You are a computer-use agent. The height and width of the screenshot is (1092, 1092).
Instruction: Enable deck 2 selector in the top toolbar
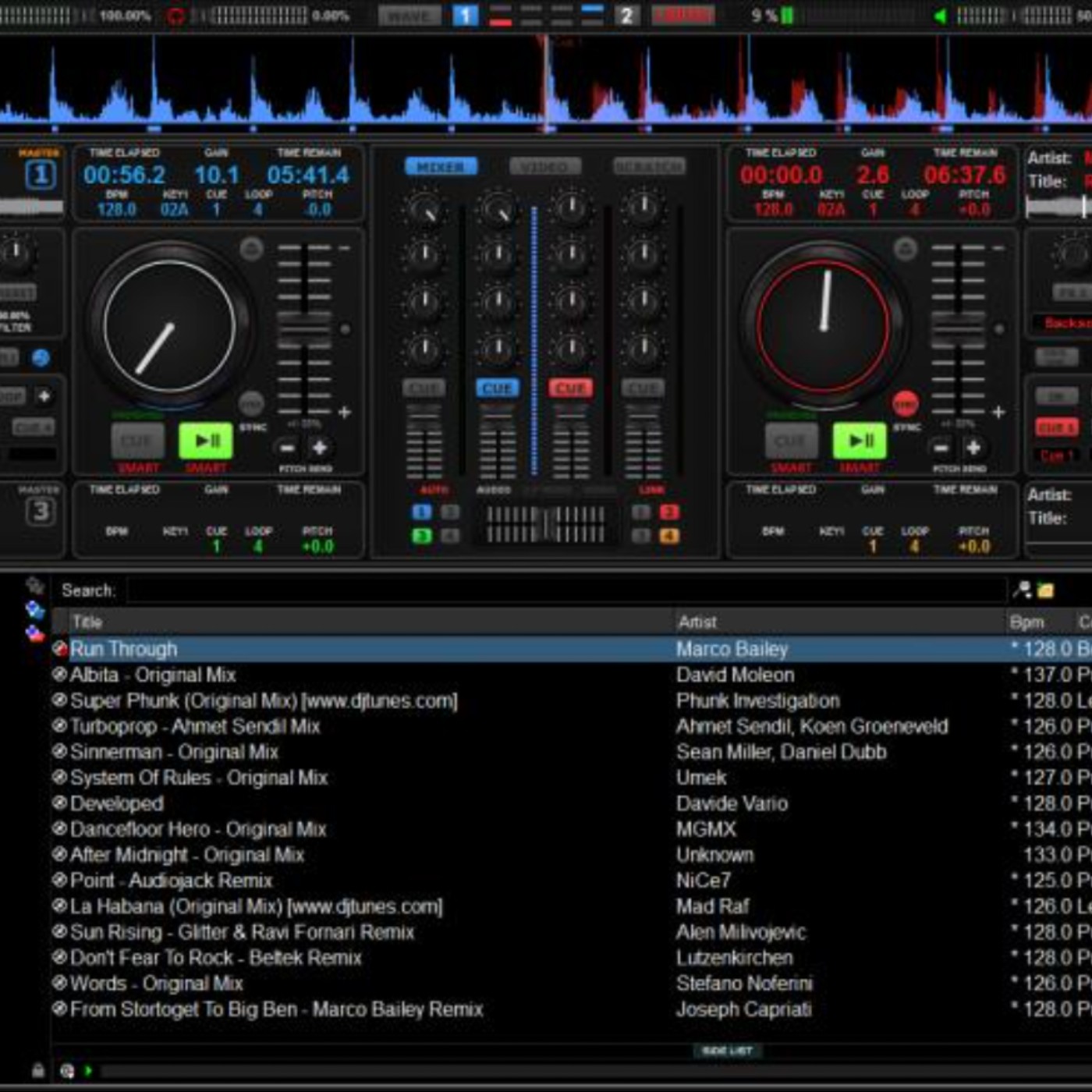626,16
